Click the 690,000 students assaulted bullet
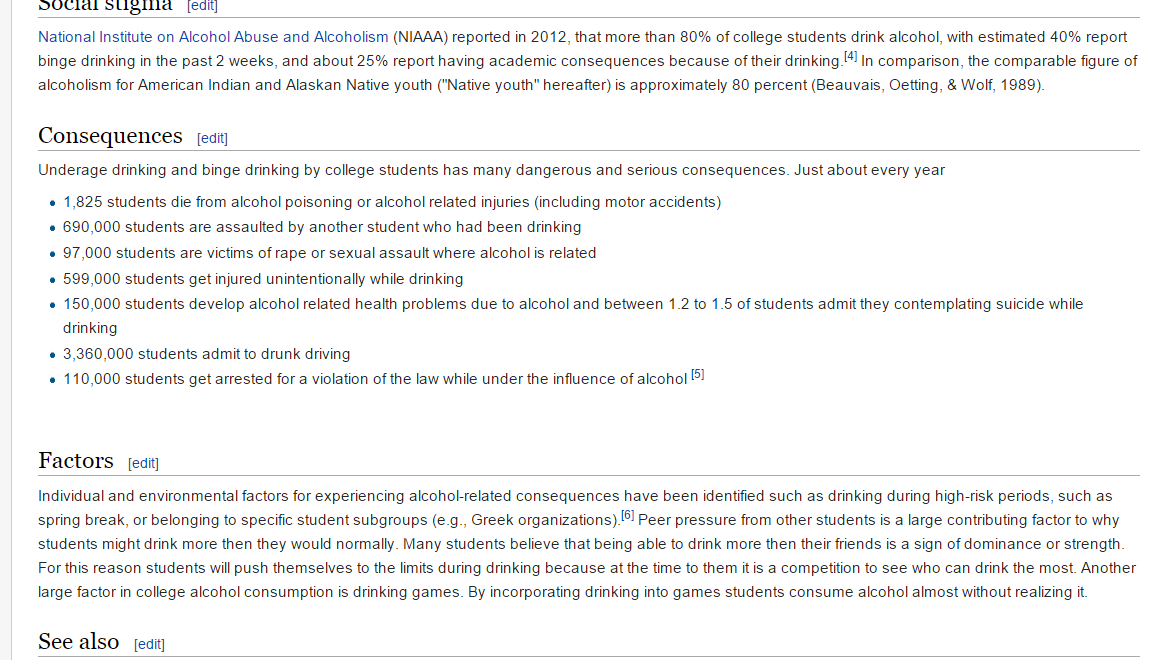 coord(322,227)
